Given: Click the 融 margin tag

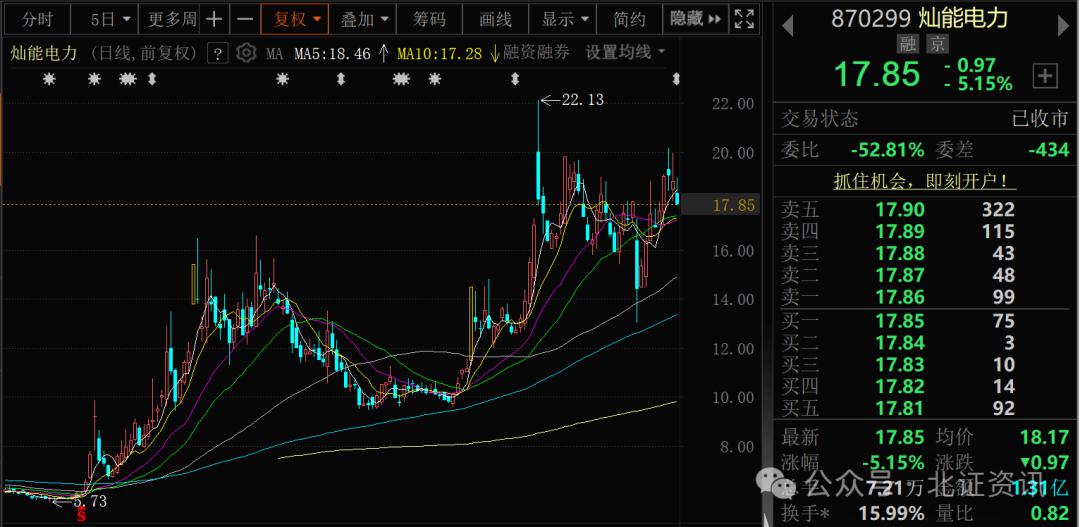Looking at the screenshot, I should [x=908, y=45].
